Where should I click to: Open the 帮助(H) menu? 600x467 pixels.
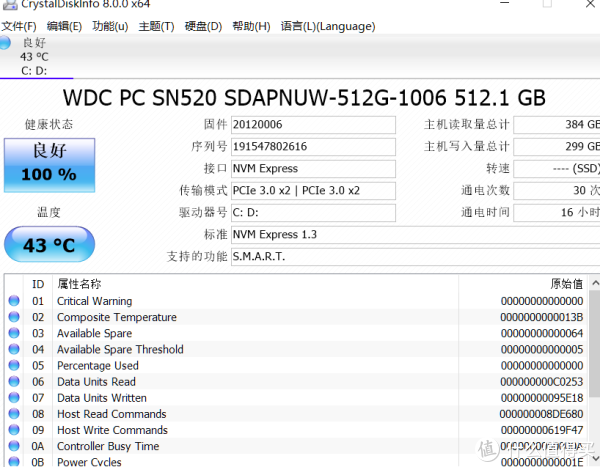pos(251,26)
